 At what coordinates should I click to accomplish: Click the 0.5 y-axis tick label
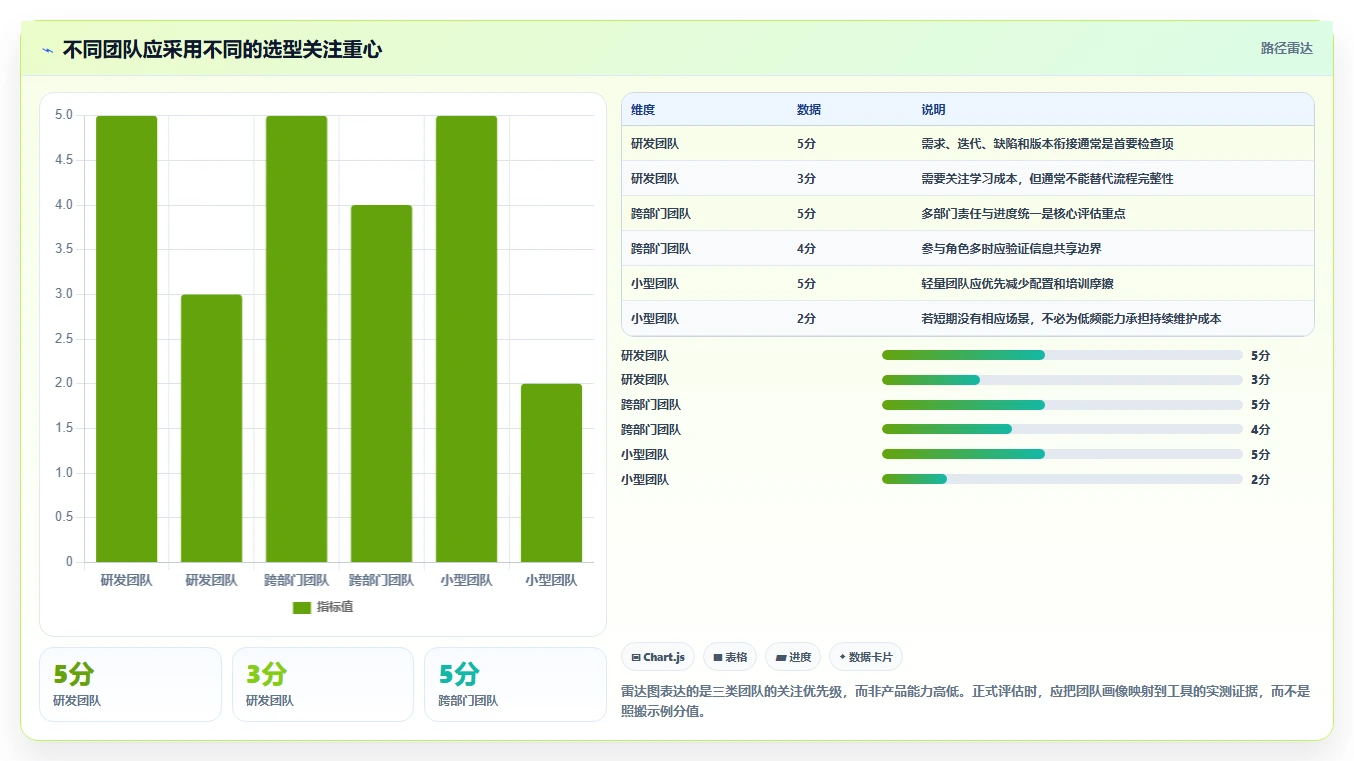click(64, 517)
